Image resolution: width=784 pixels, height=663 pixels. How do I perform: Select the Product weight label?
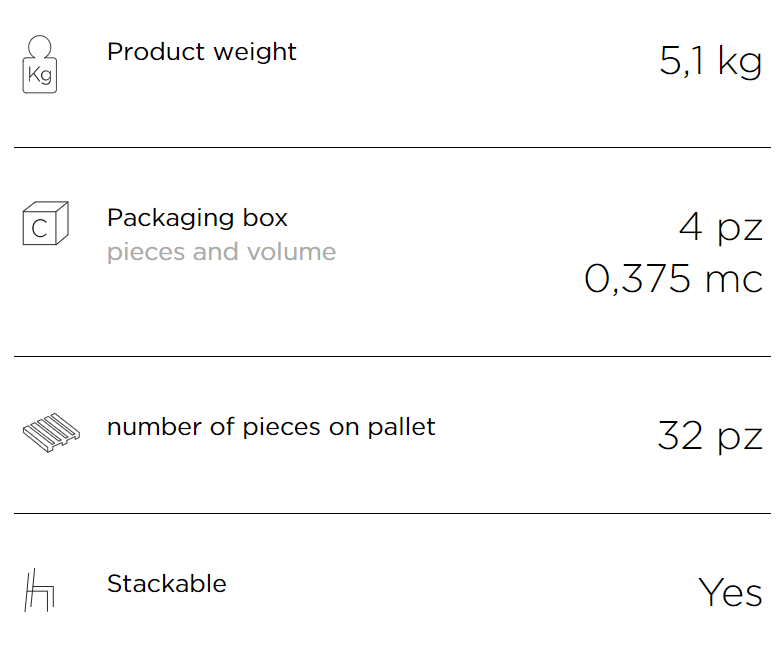click(202, 52)
